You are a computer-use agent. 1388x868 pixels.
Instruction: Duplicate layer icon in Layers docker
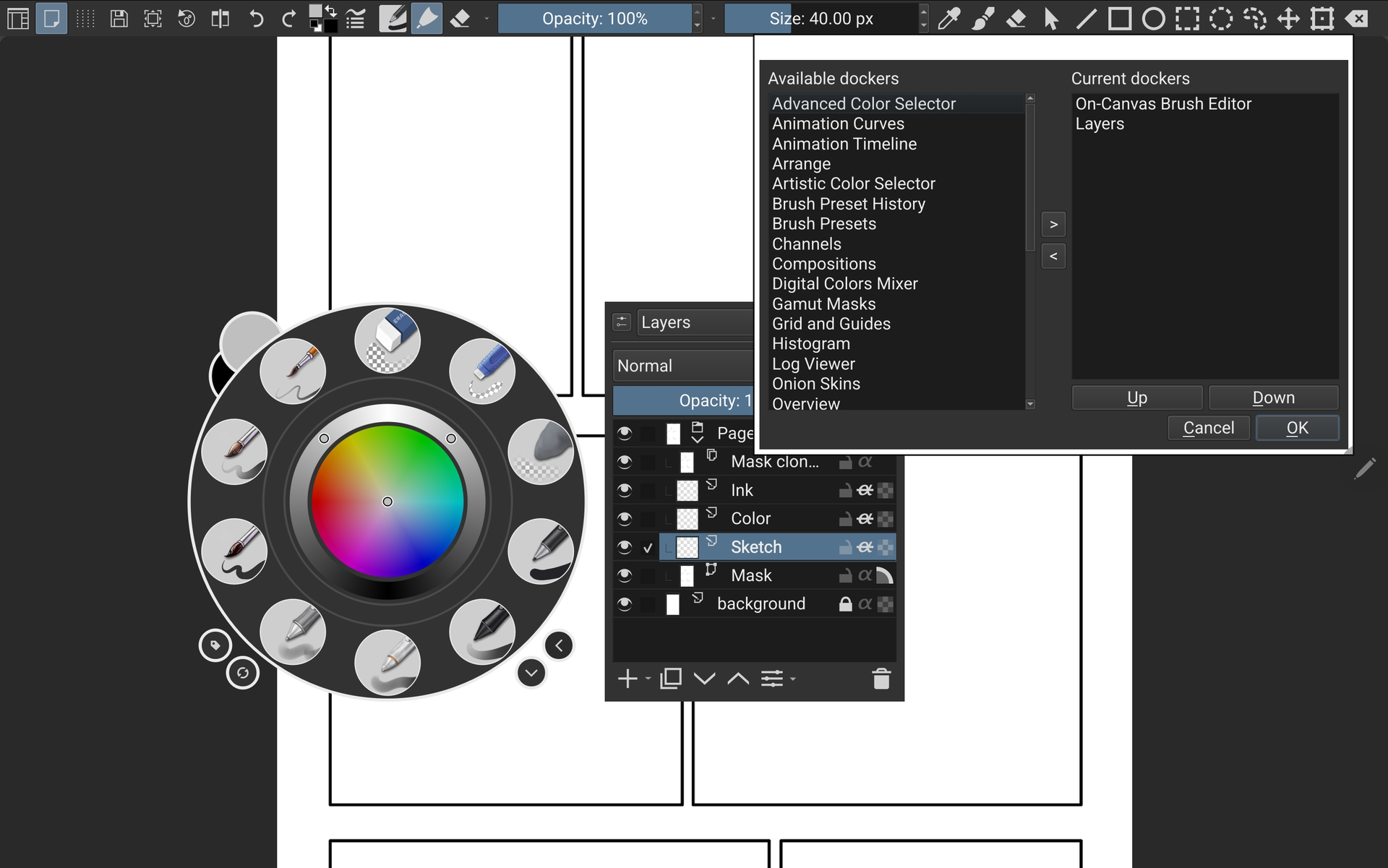click(x=670, y=679)
